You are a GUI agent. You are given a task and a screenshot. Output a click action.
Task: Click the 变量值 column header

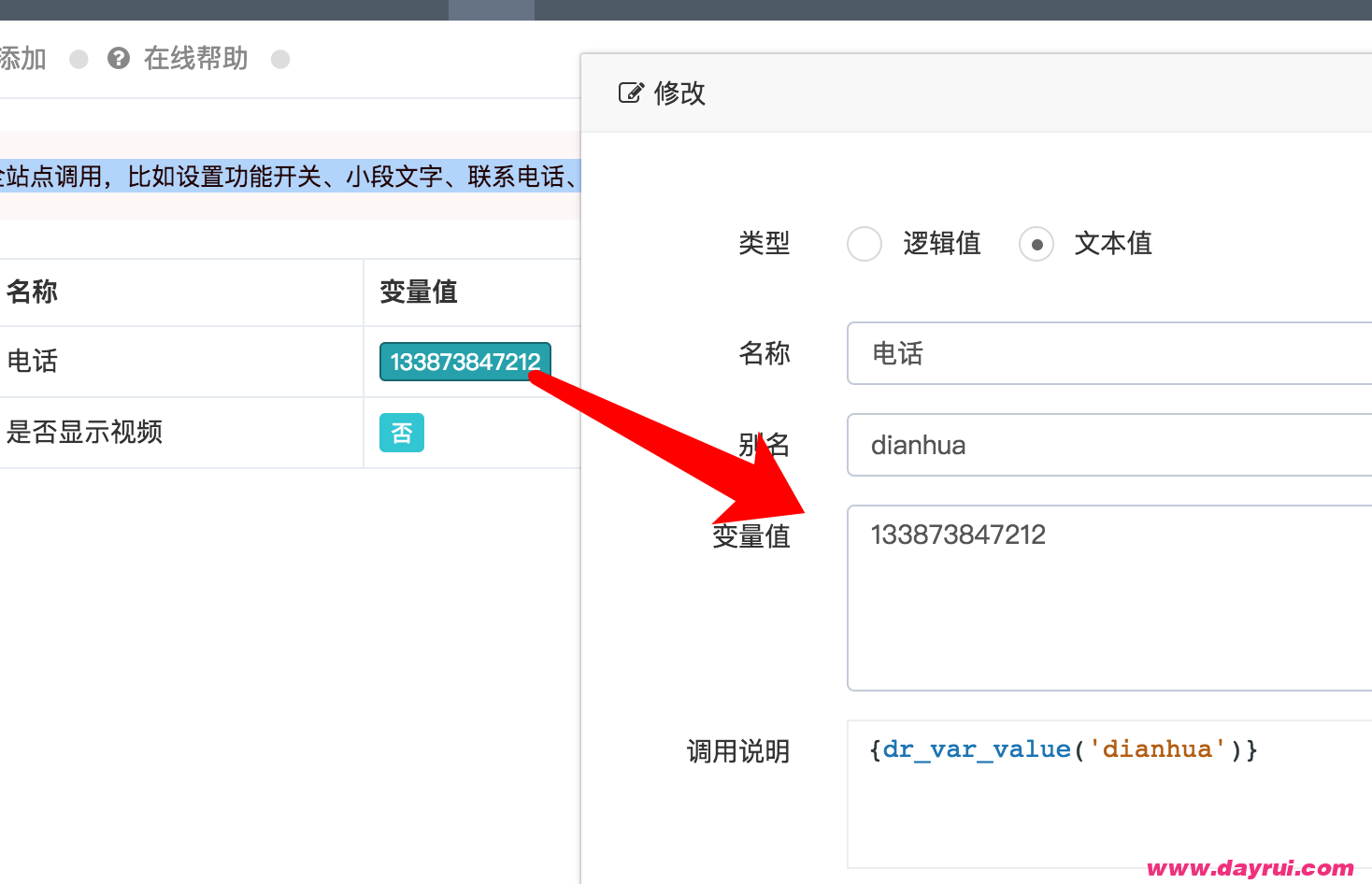click(419, 292)
